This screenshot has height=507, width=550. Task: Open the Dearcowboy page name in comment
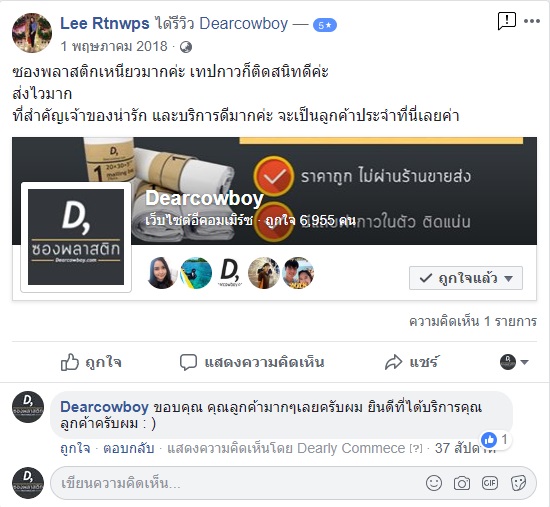click(104, 407)
